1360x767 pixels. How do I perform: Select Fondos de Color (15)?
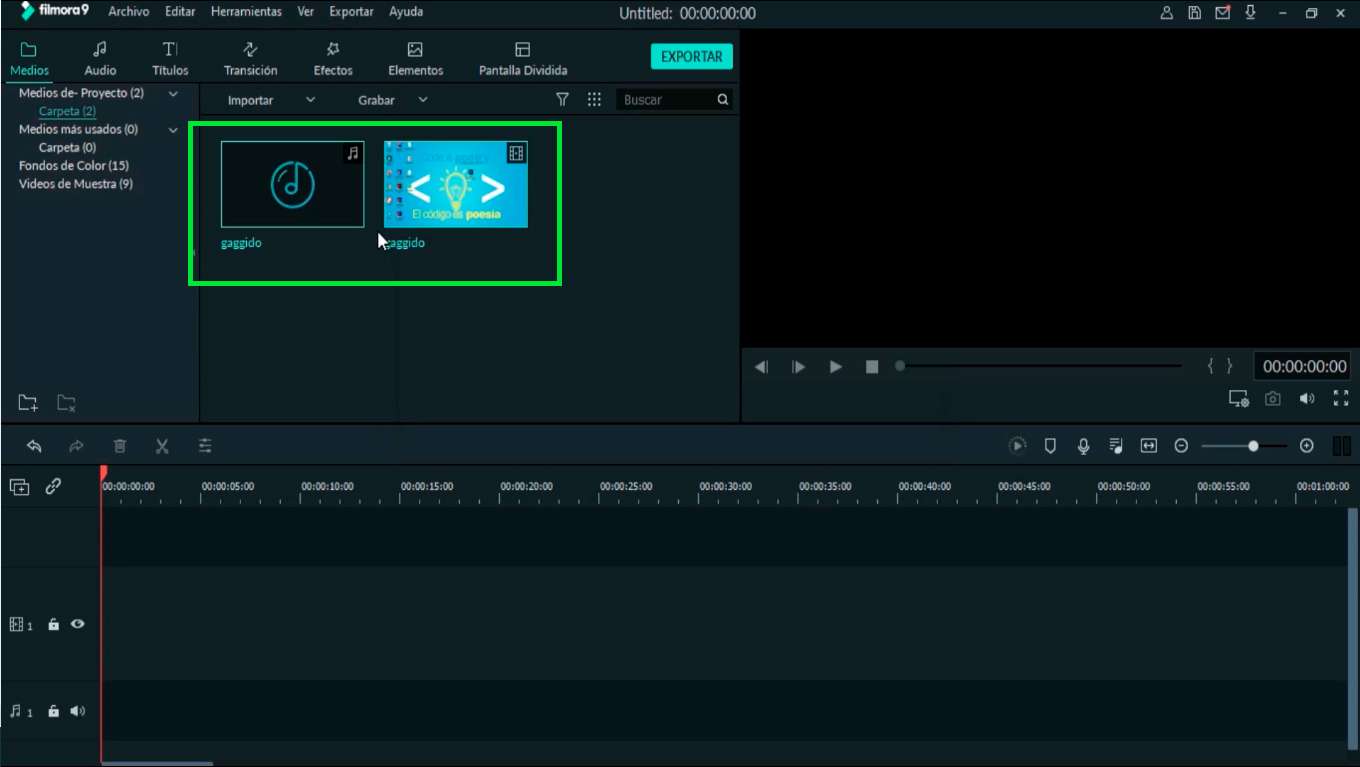74,166
